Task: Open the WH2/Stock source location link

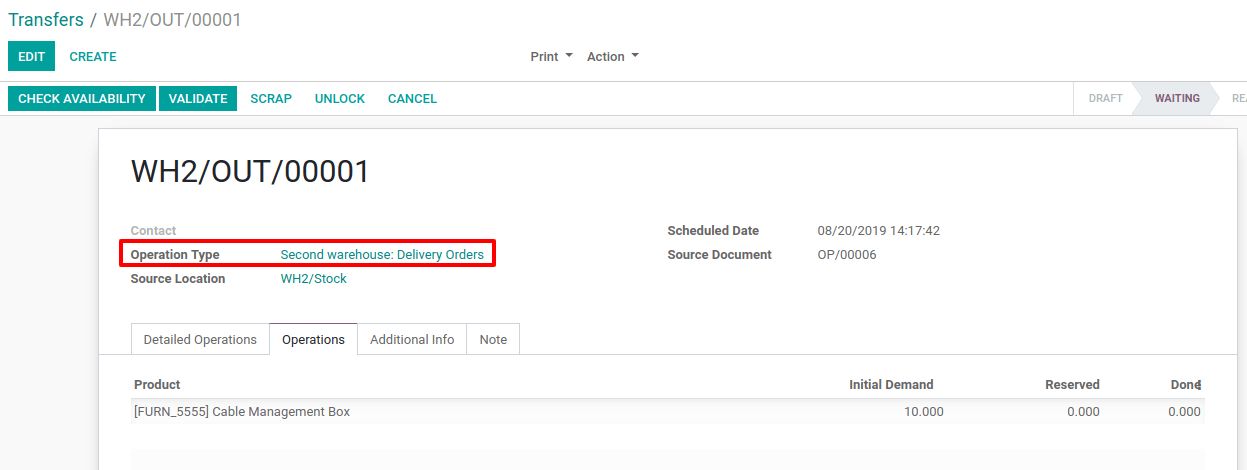Action: tap(314, 279)
